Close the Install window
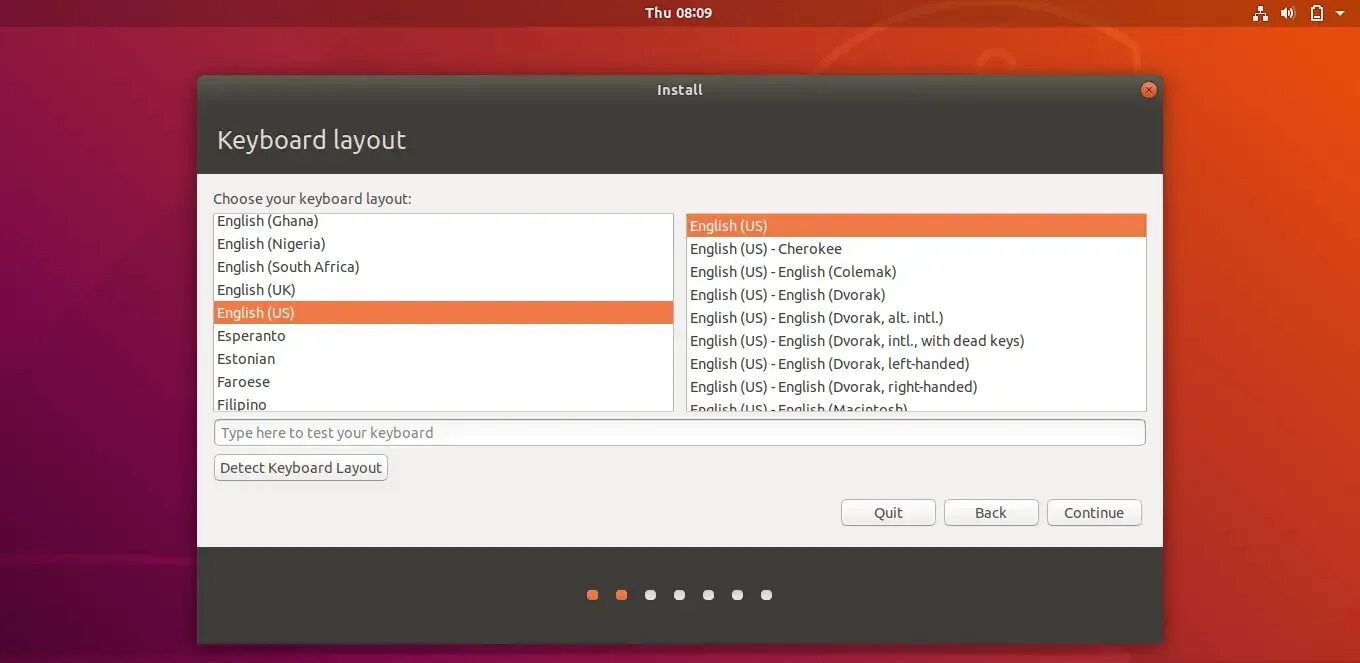The width and height of the screenshot is (1360, 663). [x=1149, y=90]
